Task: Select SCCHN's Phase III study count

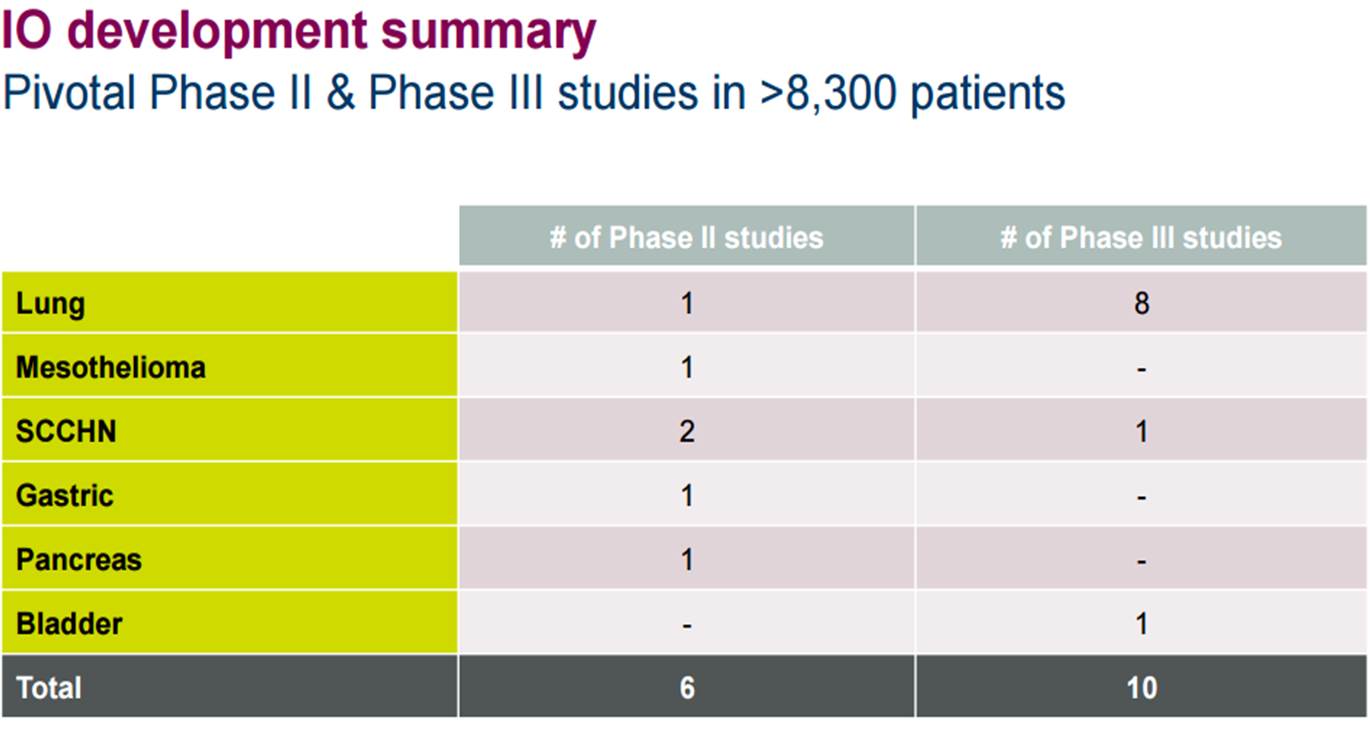Action: pyautogui.click(x=1141, y=431)
